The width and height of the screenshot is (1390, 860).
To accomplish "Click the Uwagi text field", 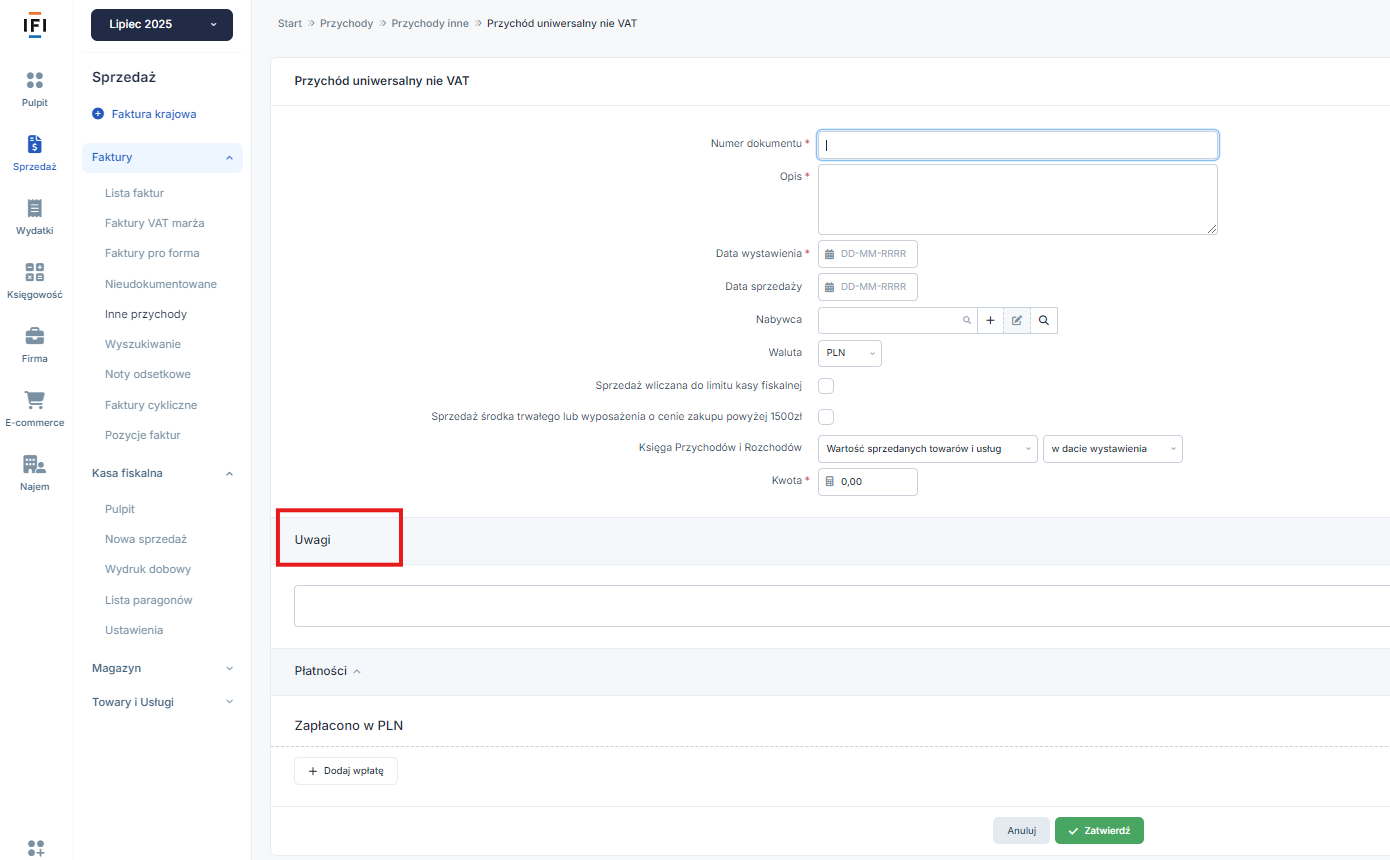I will pos(842,606).
